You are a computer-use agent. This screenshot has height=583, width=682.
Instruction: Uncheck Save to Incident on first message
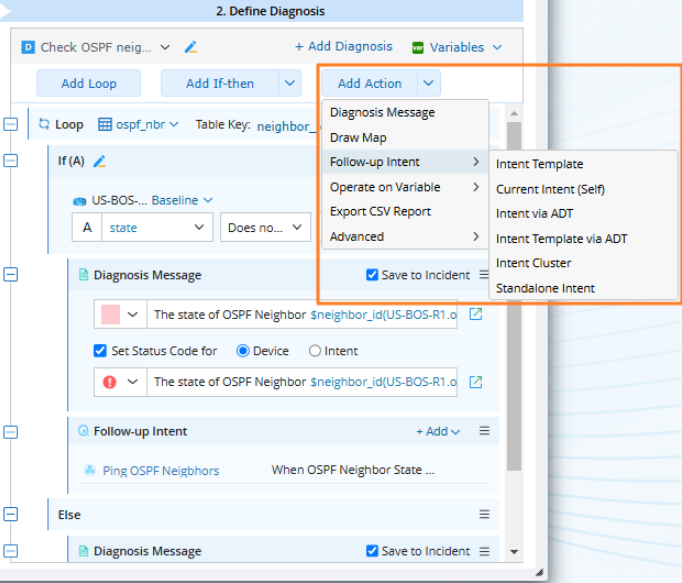point(372,275)
